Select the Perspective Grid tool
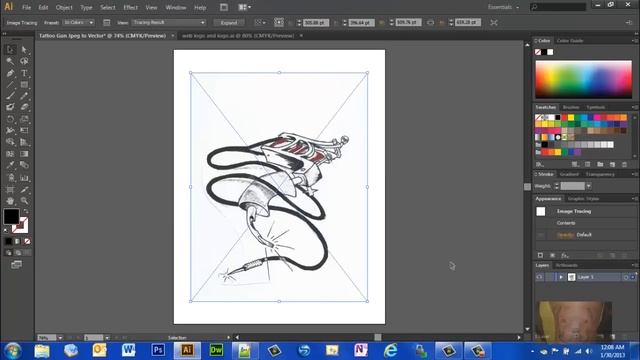Screen dimensions: 640x360 coord(24,142)
